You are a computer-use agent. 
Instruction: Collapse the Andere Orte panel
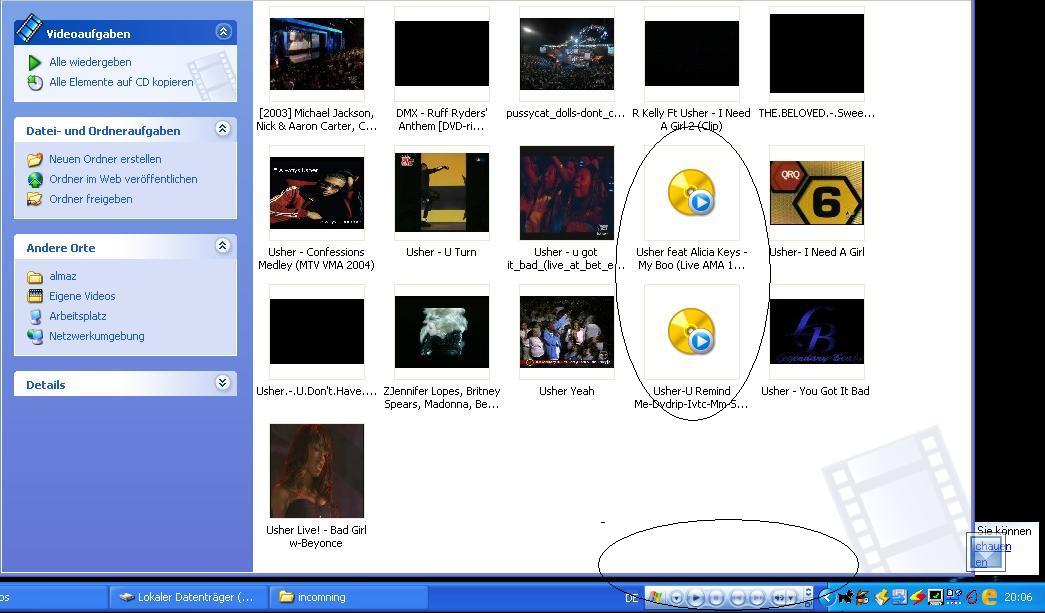click(223, 246)
